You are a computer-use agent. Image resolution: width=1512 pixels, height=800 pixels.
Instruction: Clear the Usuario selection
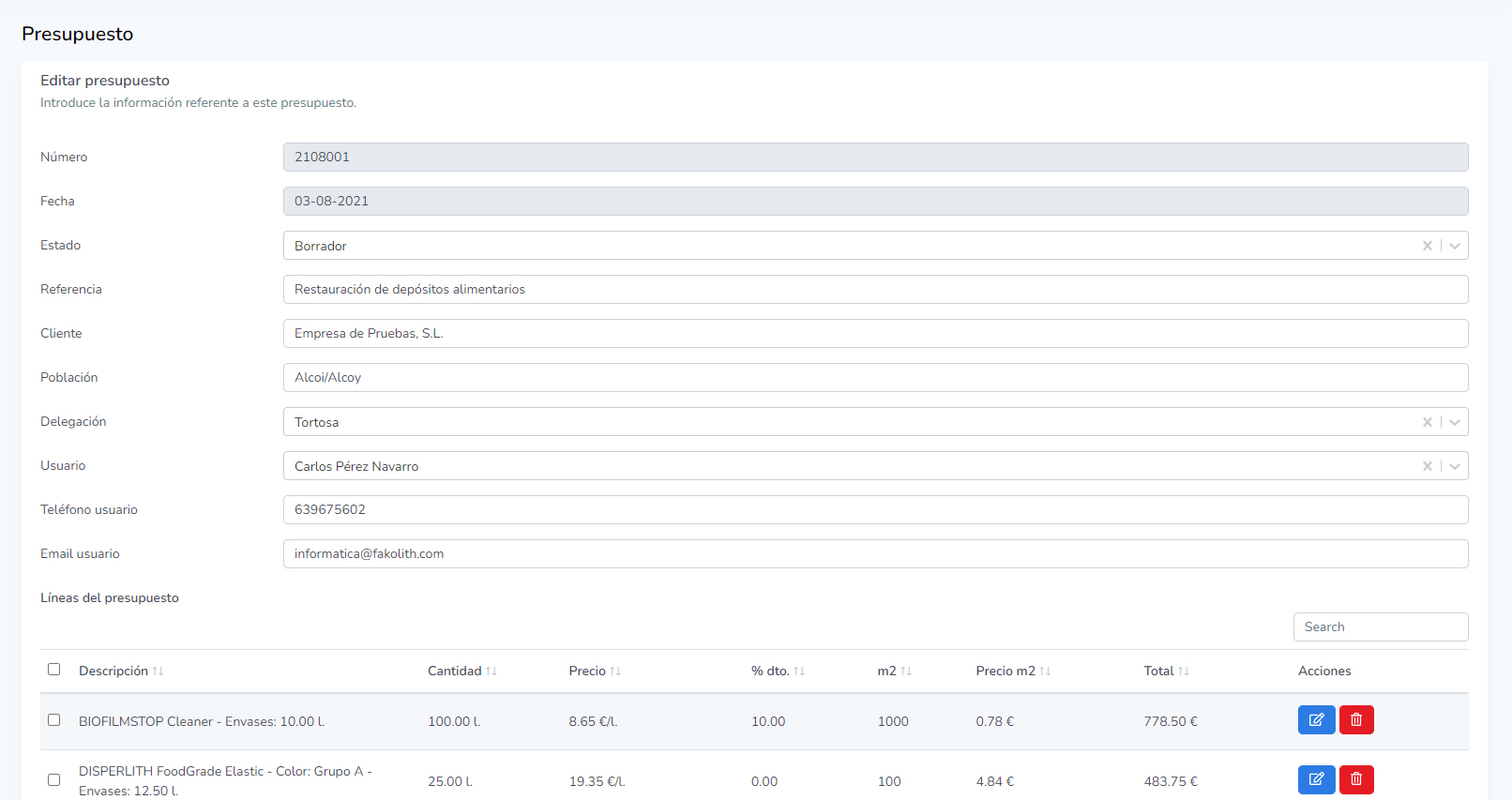tap(1427, 466)
